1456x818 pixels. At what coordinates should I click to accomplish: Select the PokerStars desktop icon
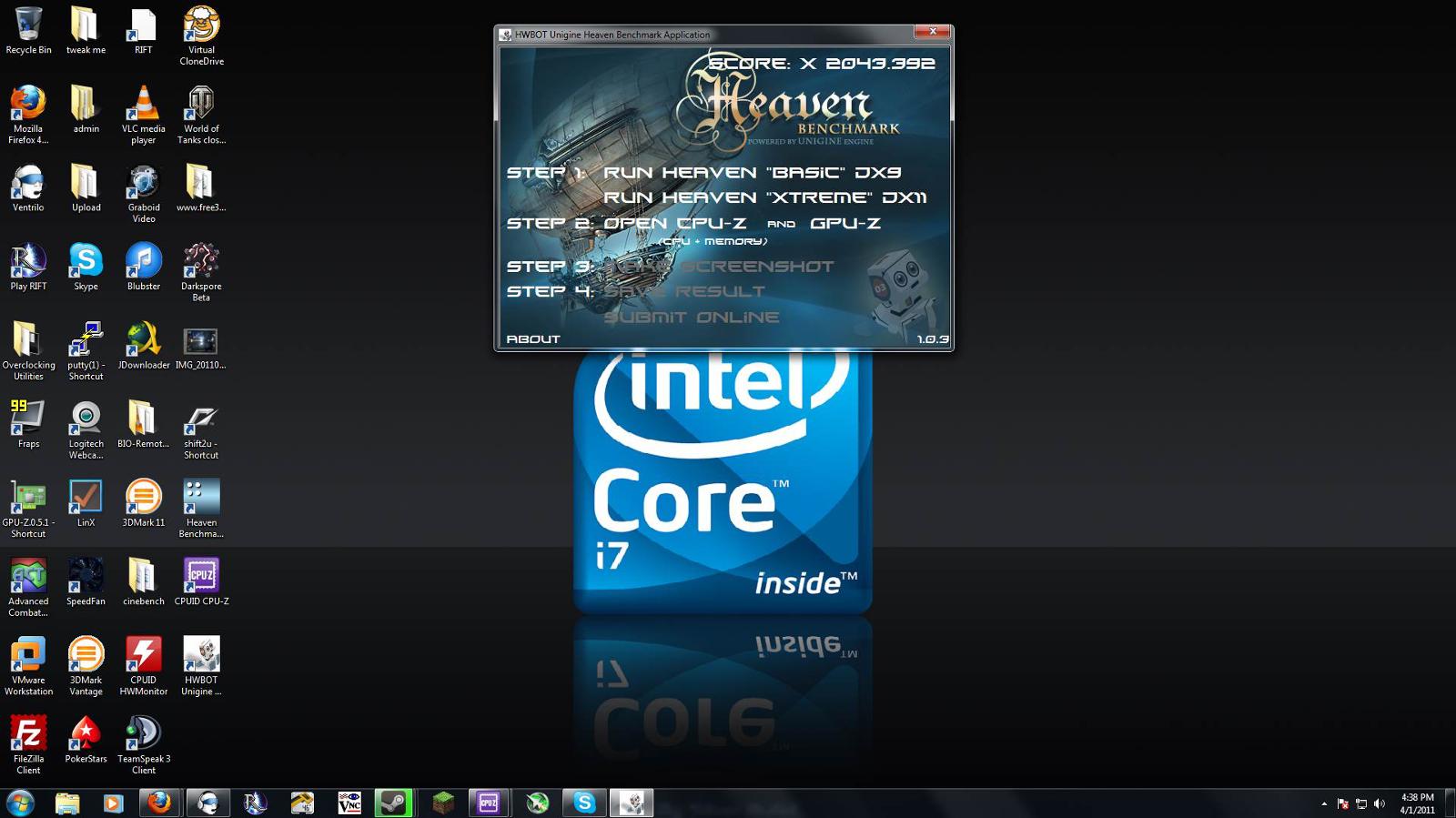tap(86, 740)
